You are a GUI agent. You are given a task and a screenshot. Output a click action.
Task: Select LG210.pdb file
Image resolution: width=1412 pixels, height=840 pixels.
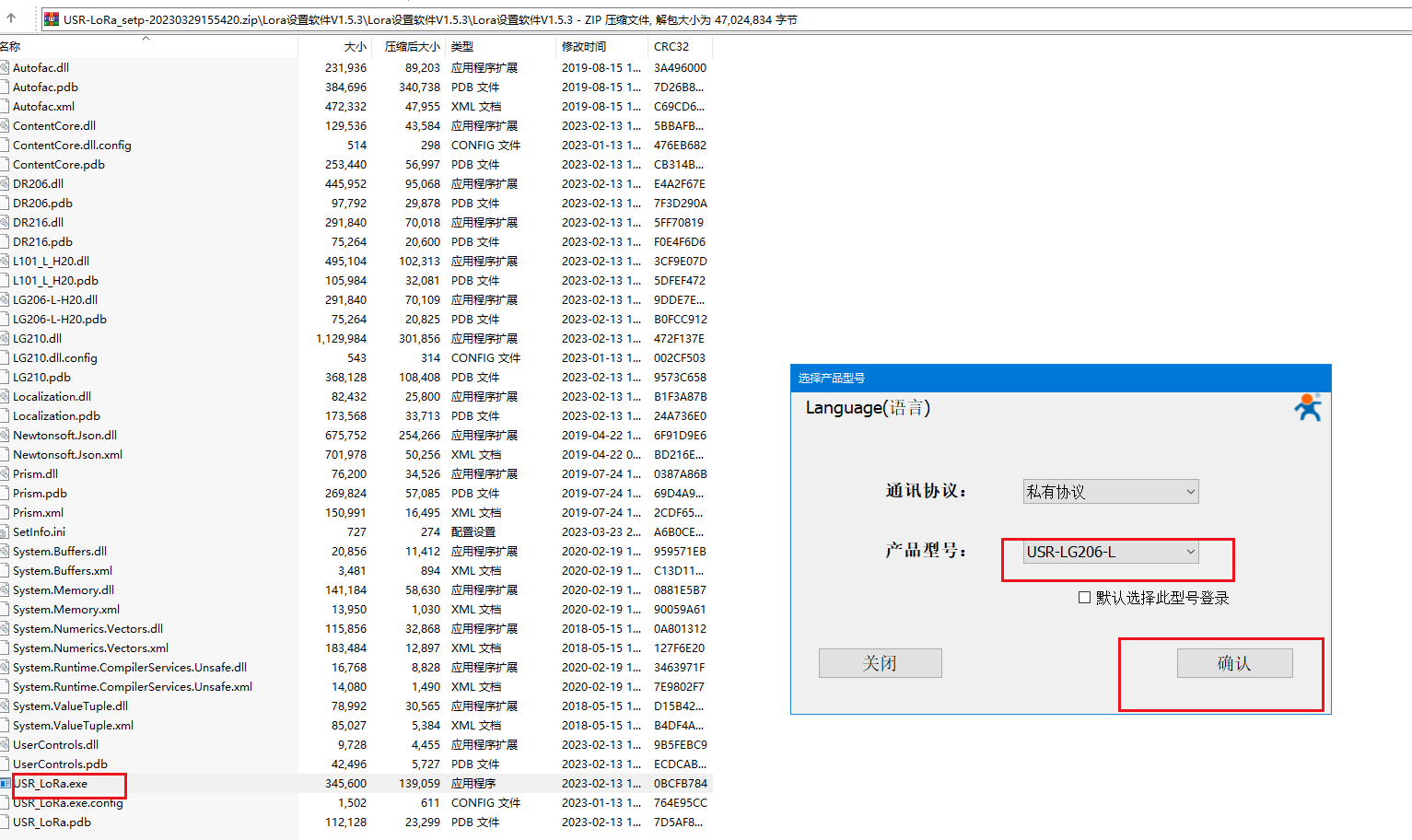[x=41, y=378]
